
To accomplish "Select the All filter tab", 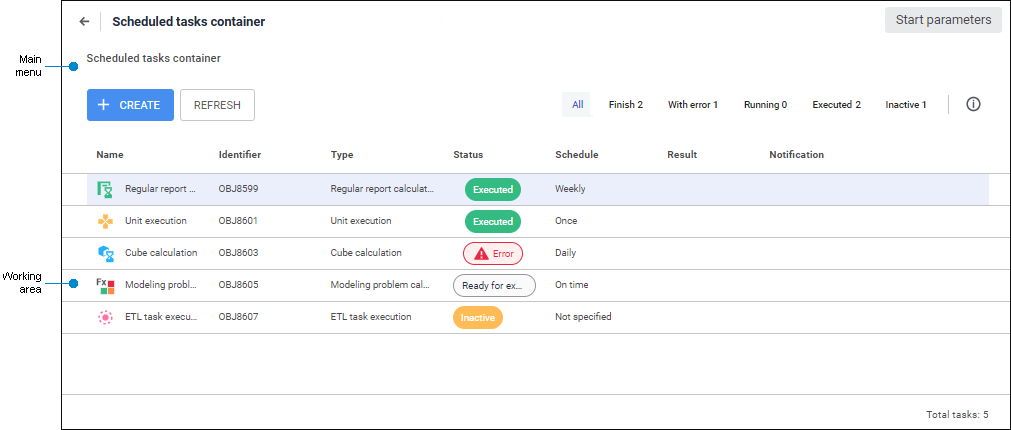I will coord(577,104).
